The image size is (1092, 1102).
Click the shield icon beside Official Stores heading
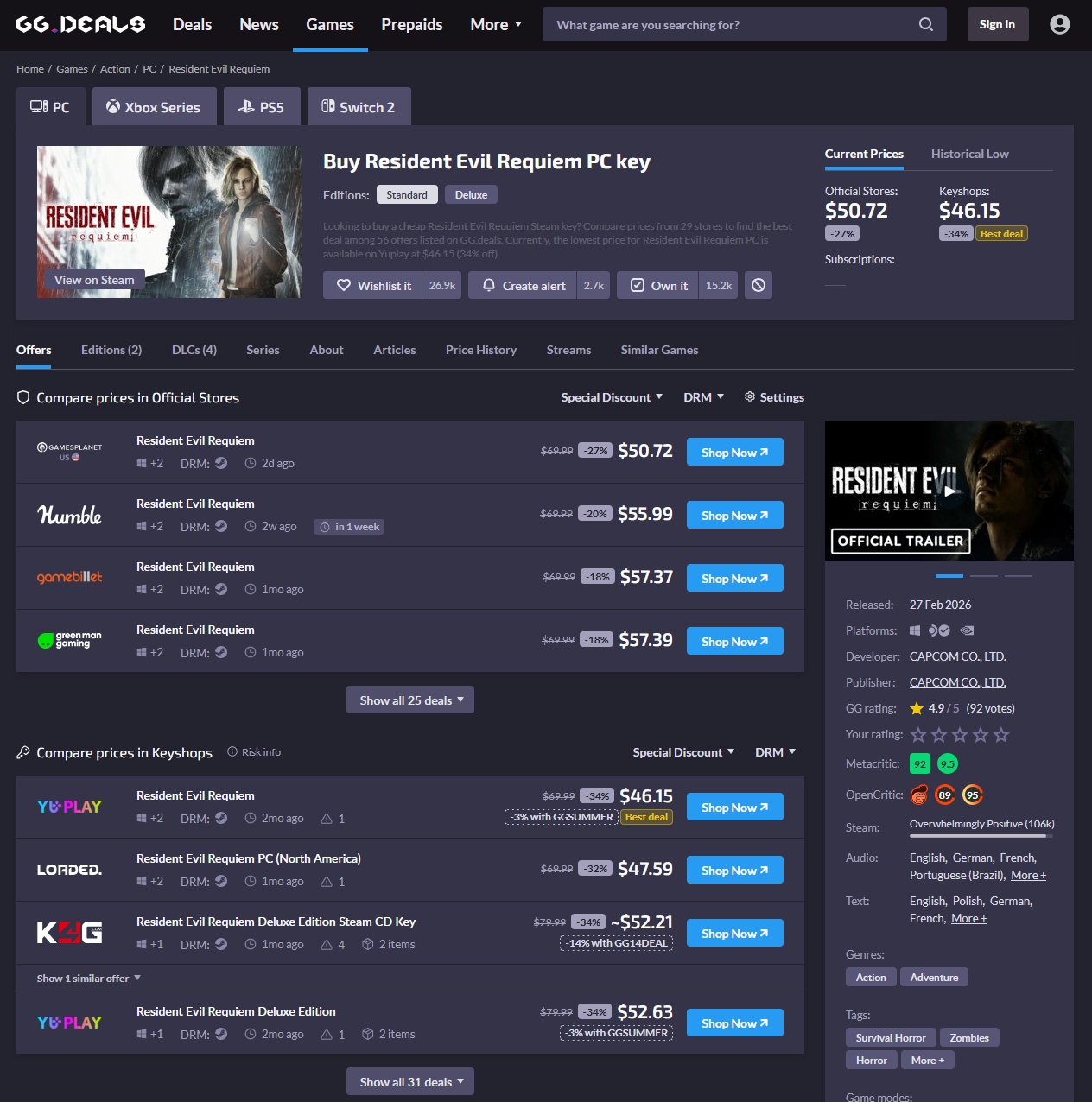(23, 397)
